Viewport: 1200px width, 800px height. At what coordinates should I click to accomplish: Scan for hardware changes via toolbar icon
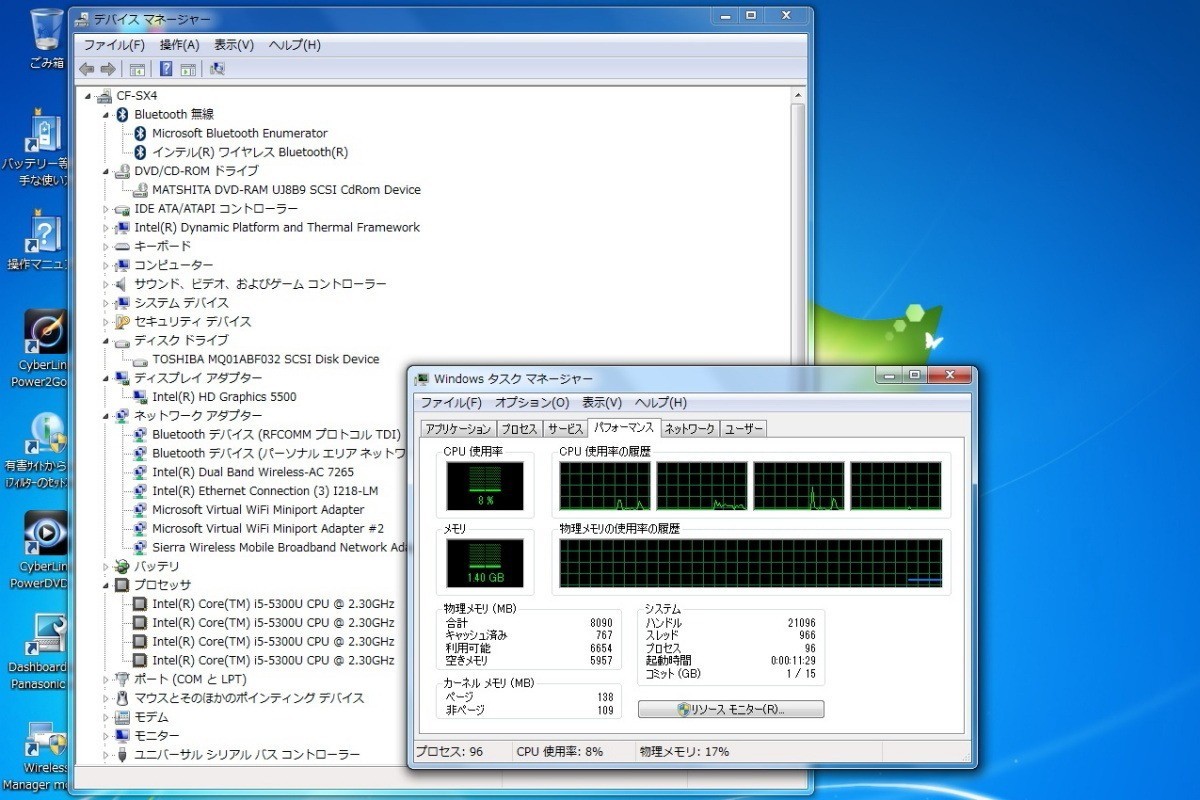(x=217, y=69)
